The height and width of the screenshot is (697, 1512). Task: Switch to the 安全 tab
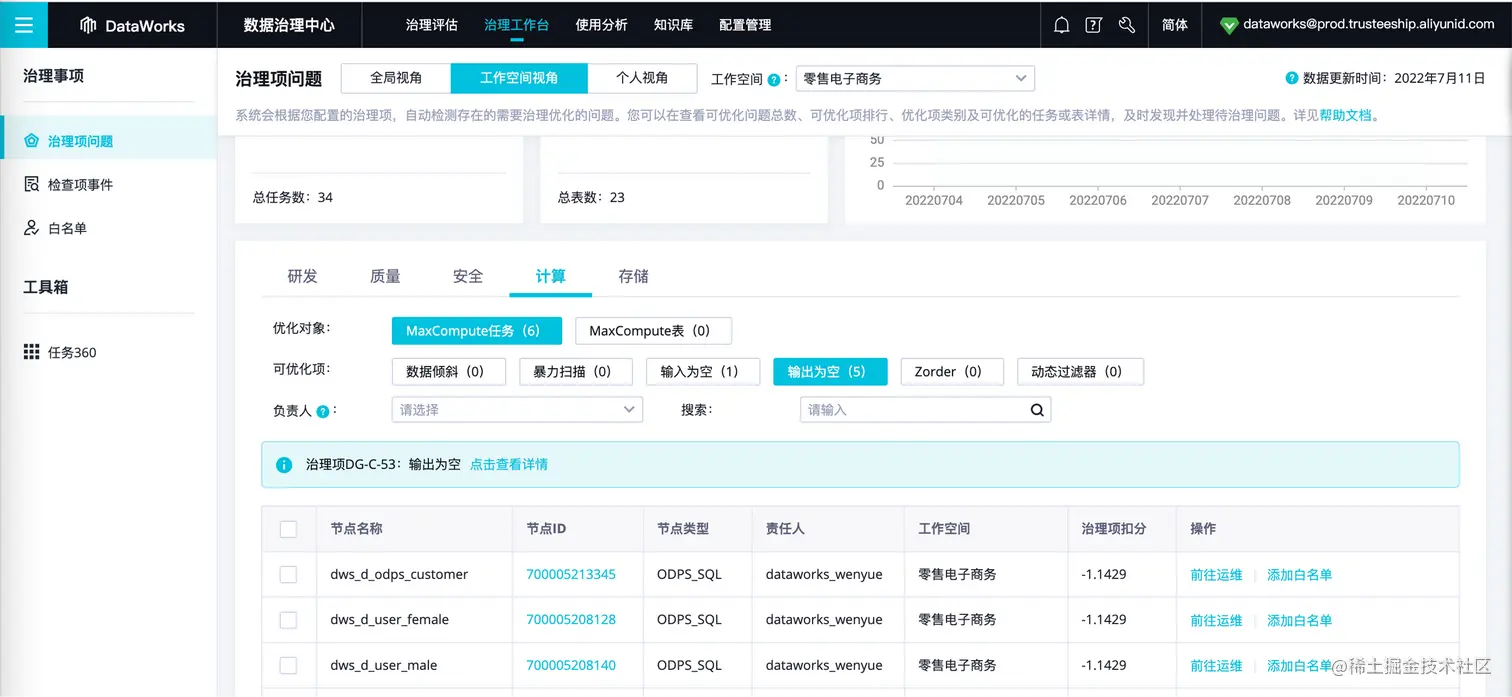(468, 276)
